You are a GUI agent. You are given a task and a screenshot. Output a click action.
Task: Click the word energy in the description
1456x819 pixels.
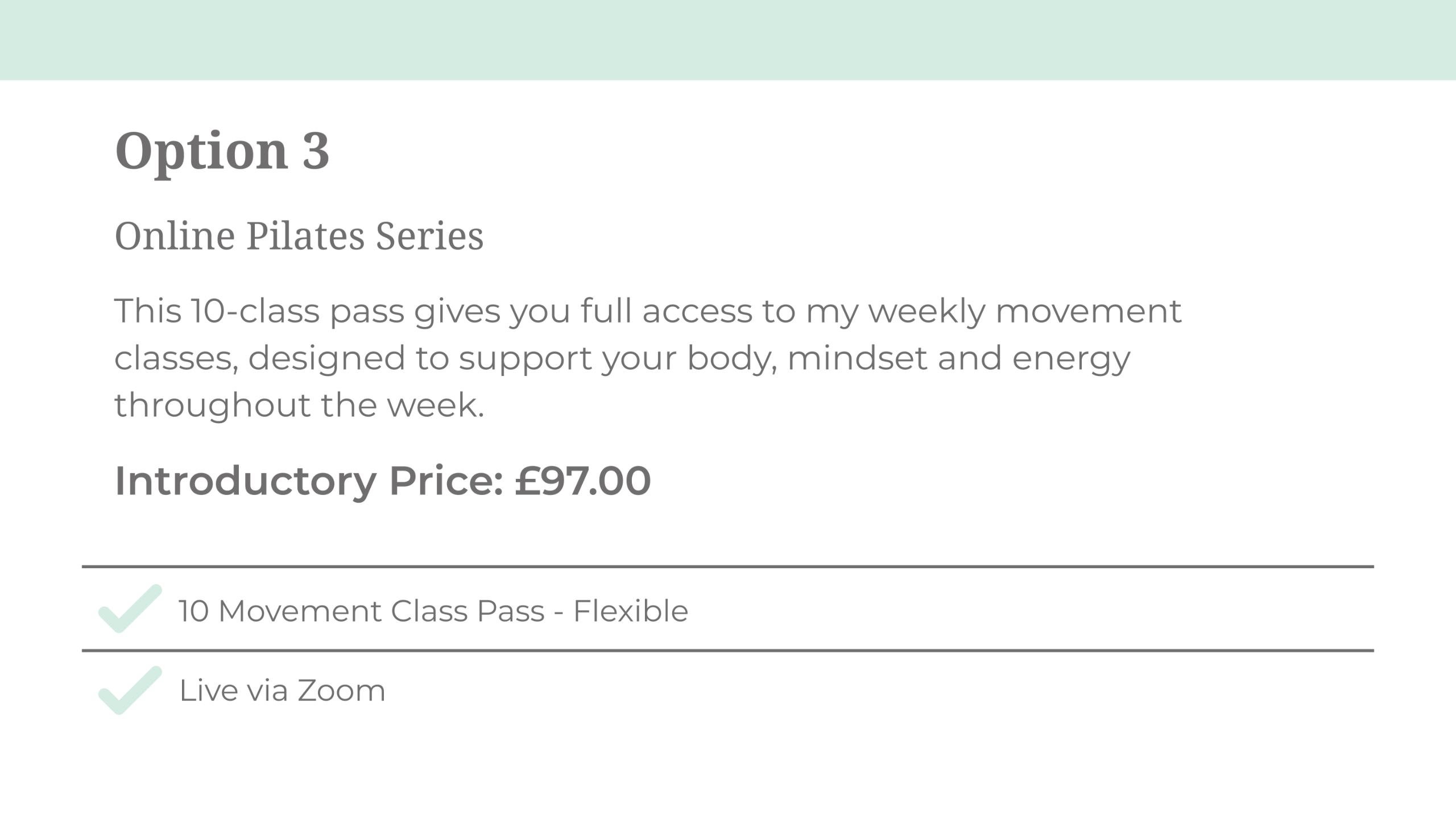[1071, 359]
